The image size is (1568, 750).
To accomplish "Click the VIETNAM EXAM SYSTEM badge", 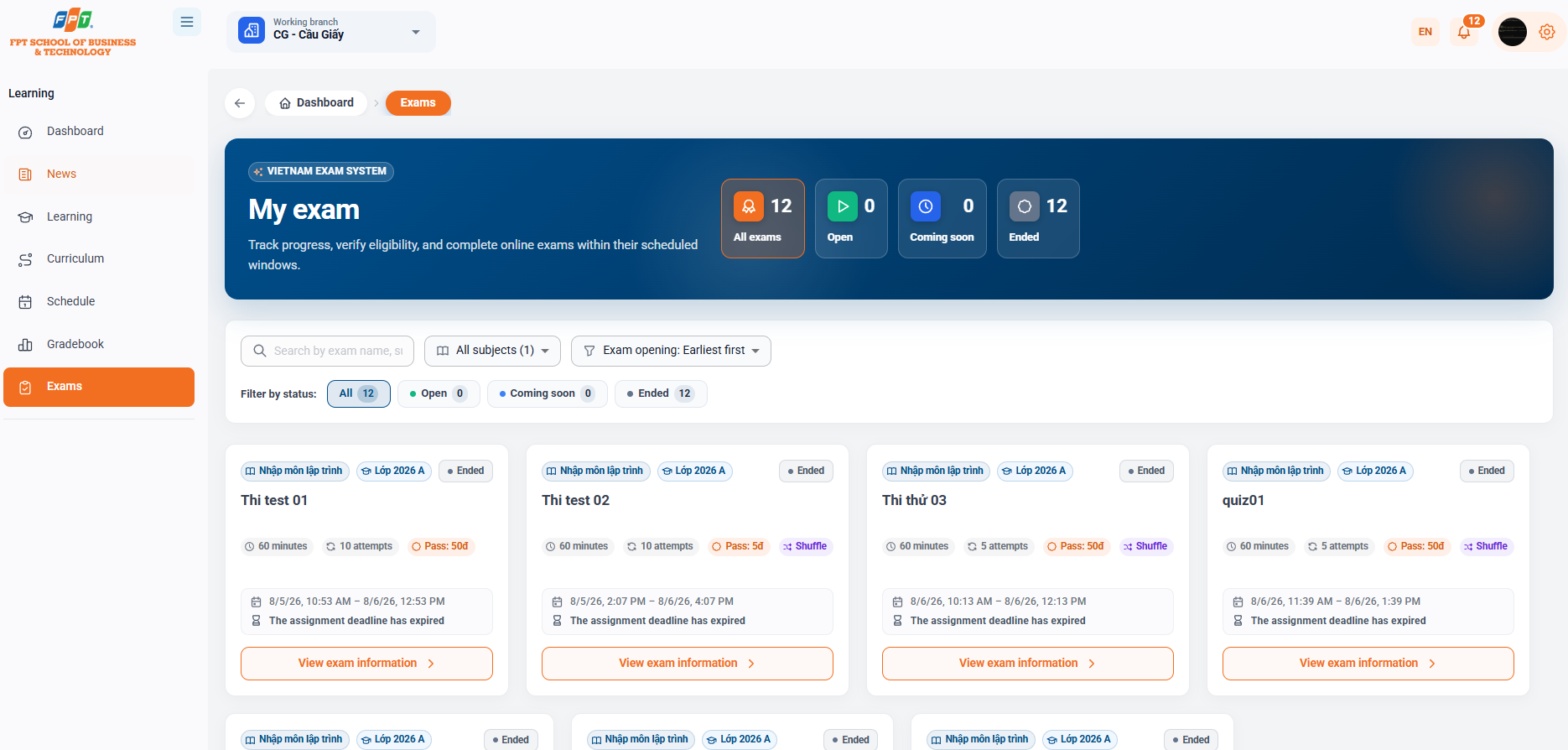I will click(x=321, y=172).
